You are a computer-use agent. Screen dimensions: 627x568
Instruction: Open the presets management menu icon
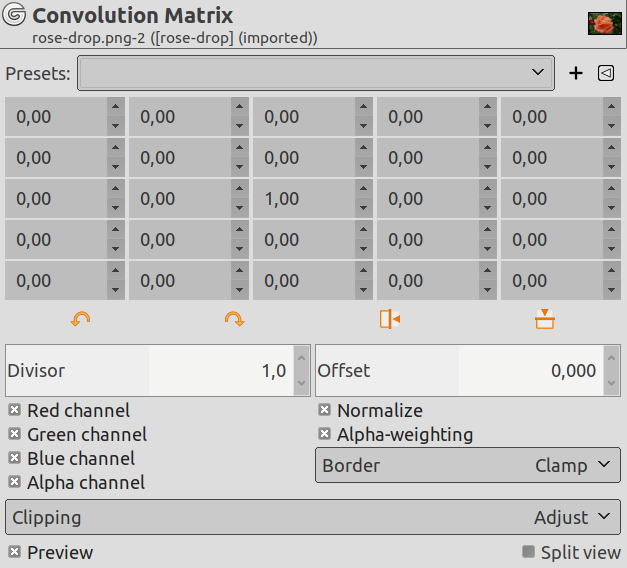pos(606,73)
